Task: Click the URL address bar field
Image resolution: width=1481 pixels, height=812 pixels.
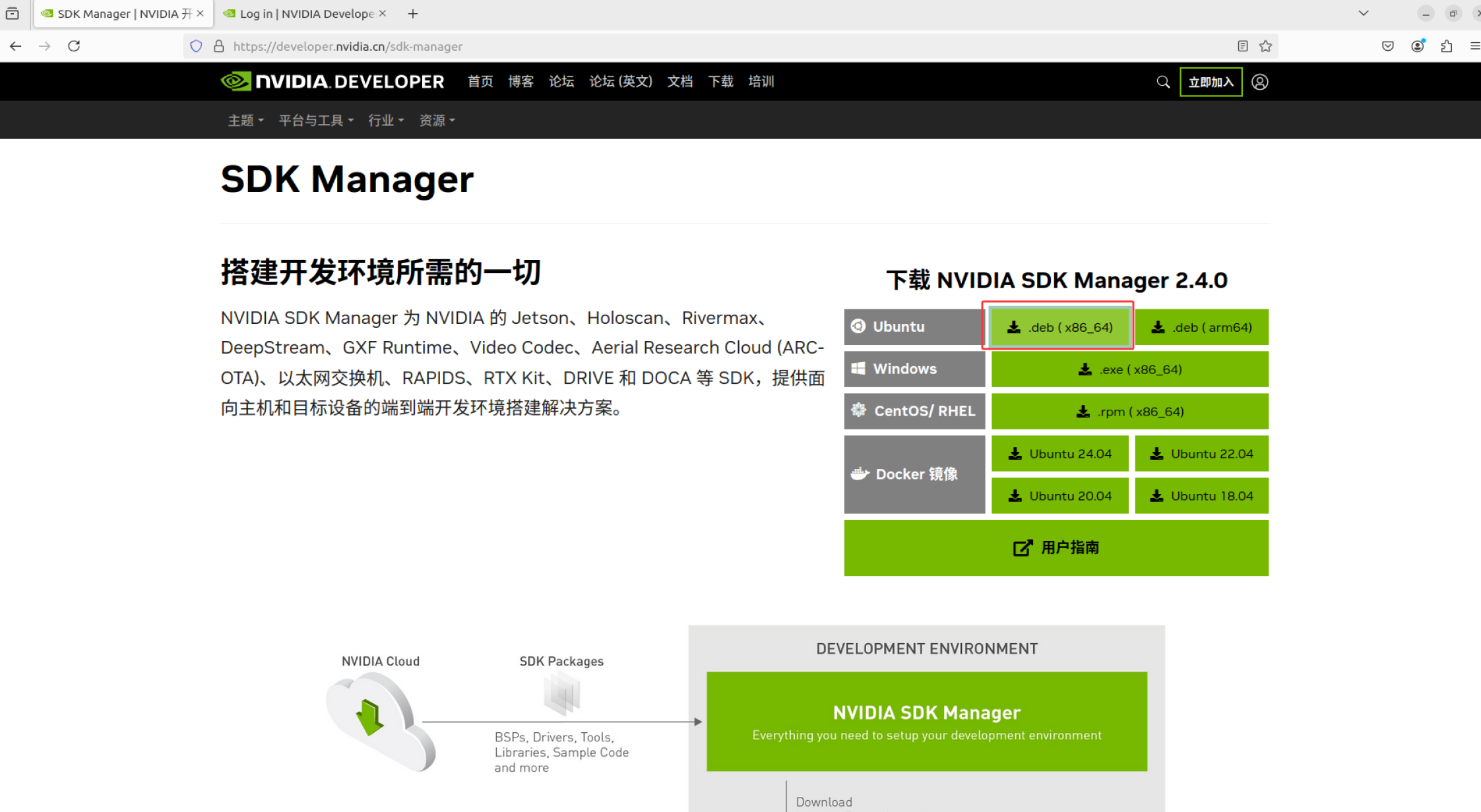Action: pyautogui.click(x=726, y=46)
